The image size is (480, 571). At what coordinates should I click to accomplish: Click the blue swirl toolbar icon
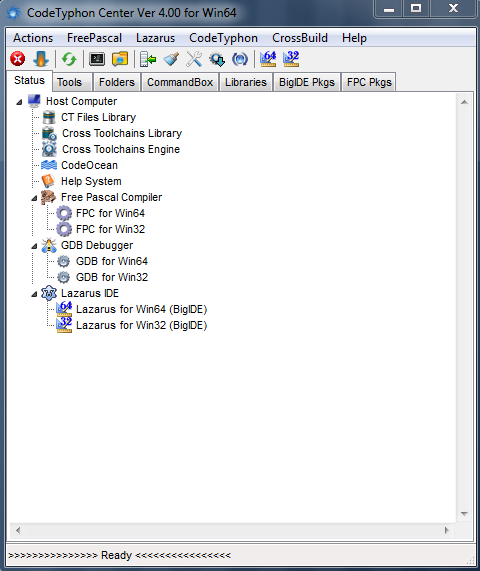240,59
